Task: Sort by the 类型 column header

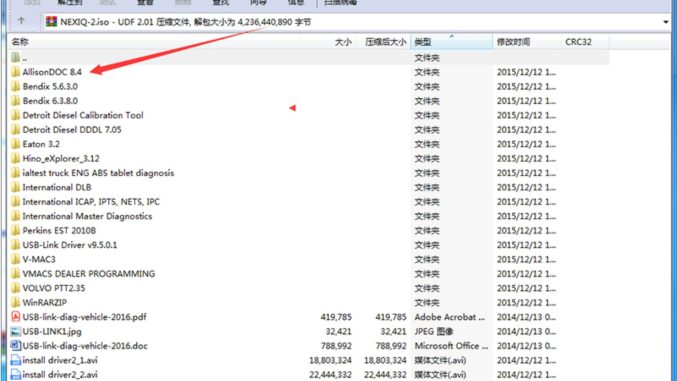Action: pos(422,42)
